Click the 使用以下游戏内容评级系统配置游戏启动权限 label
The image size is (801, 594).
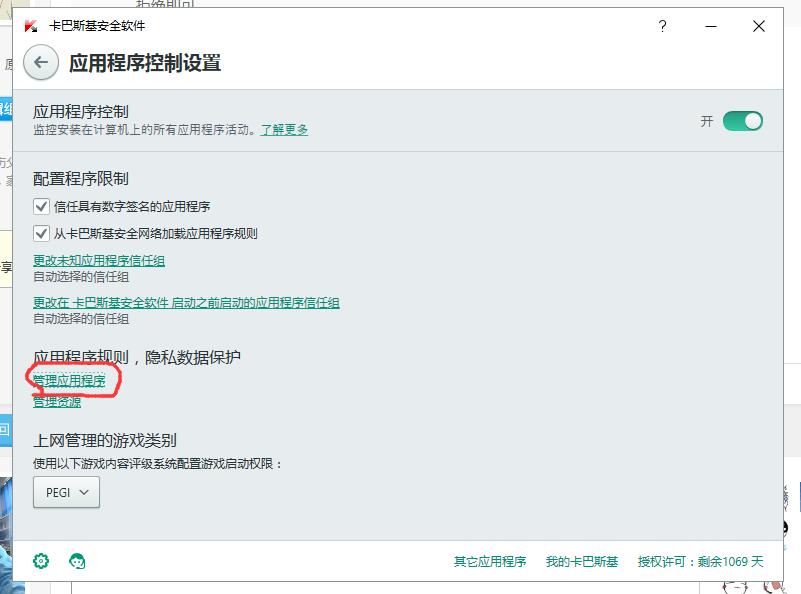[157, 464]
